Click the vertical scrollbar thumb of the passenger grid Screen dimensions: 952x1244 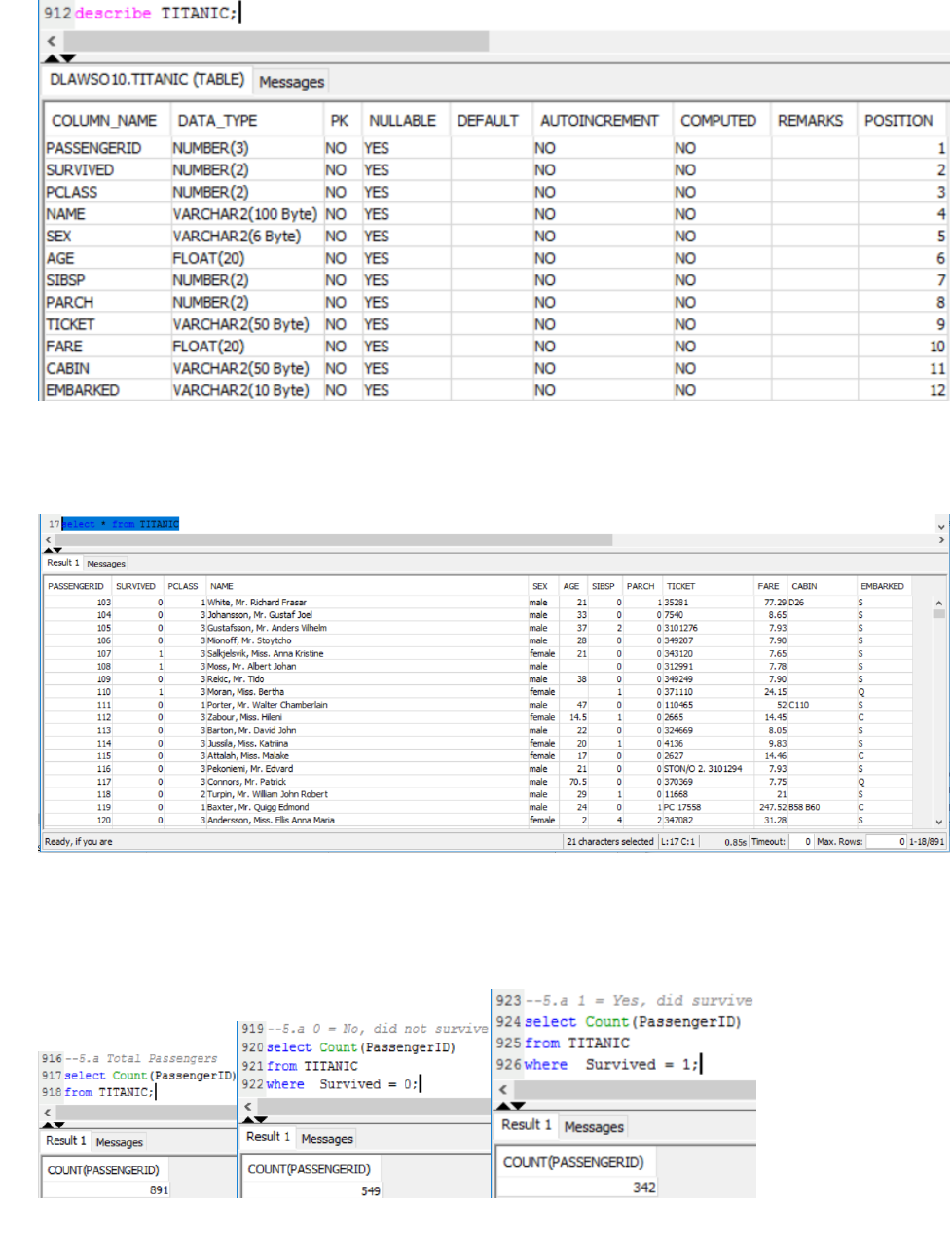tap(938, 614)
